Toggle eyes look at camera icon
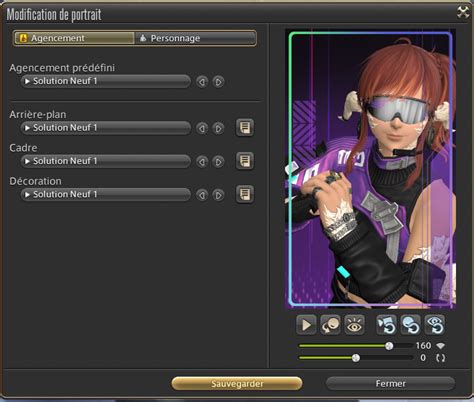The image size is (474, 402). 354,325
